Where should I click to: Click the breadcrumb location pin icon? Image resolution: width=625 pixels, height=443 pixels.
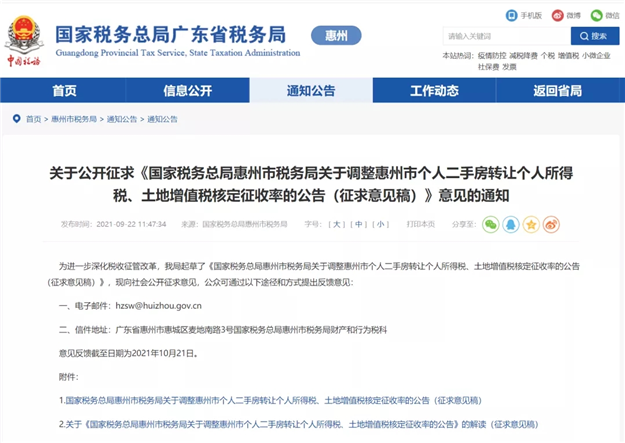point(16,119)
